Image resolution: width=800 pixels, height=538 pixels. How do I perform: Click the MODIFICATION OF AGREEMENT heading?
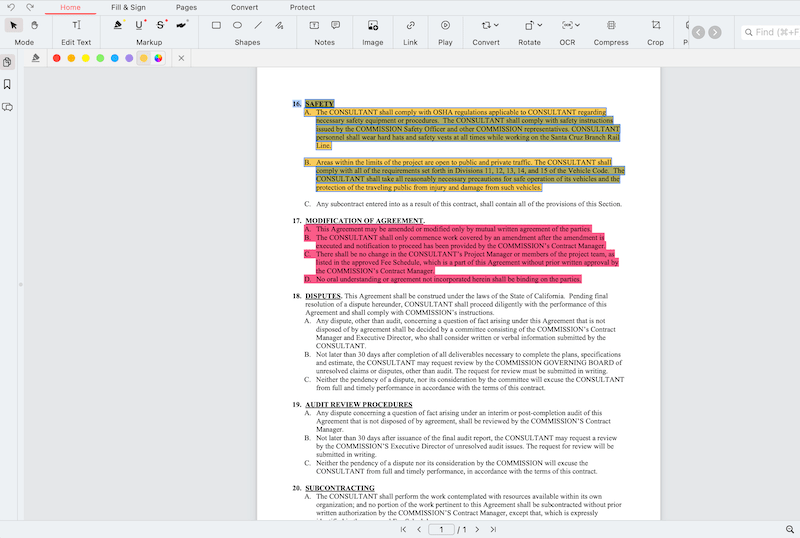click(x=364, y=221)
